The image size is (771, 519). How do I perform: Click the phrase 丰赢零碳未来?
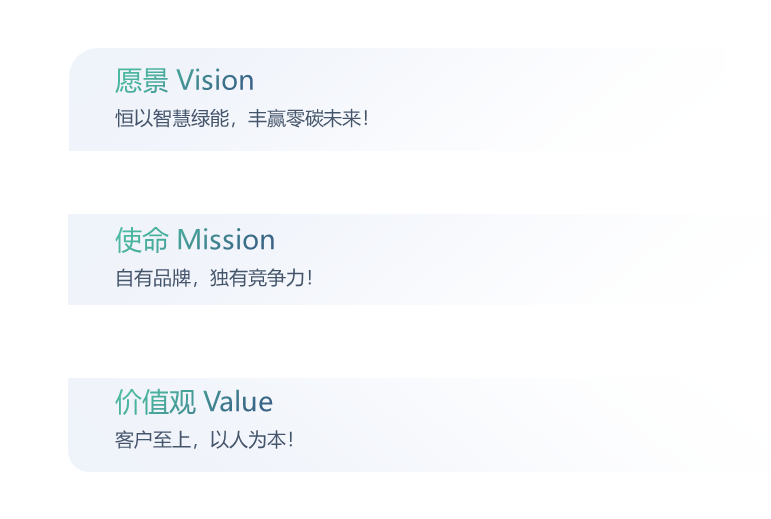304,118
